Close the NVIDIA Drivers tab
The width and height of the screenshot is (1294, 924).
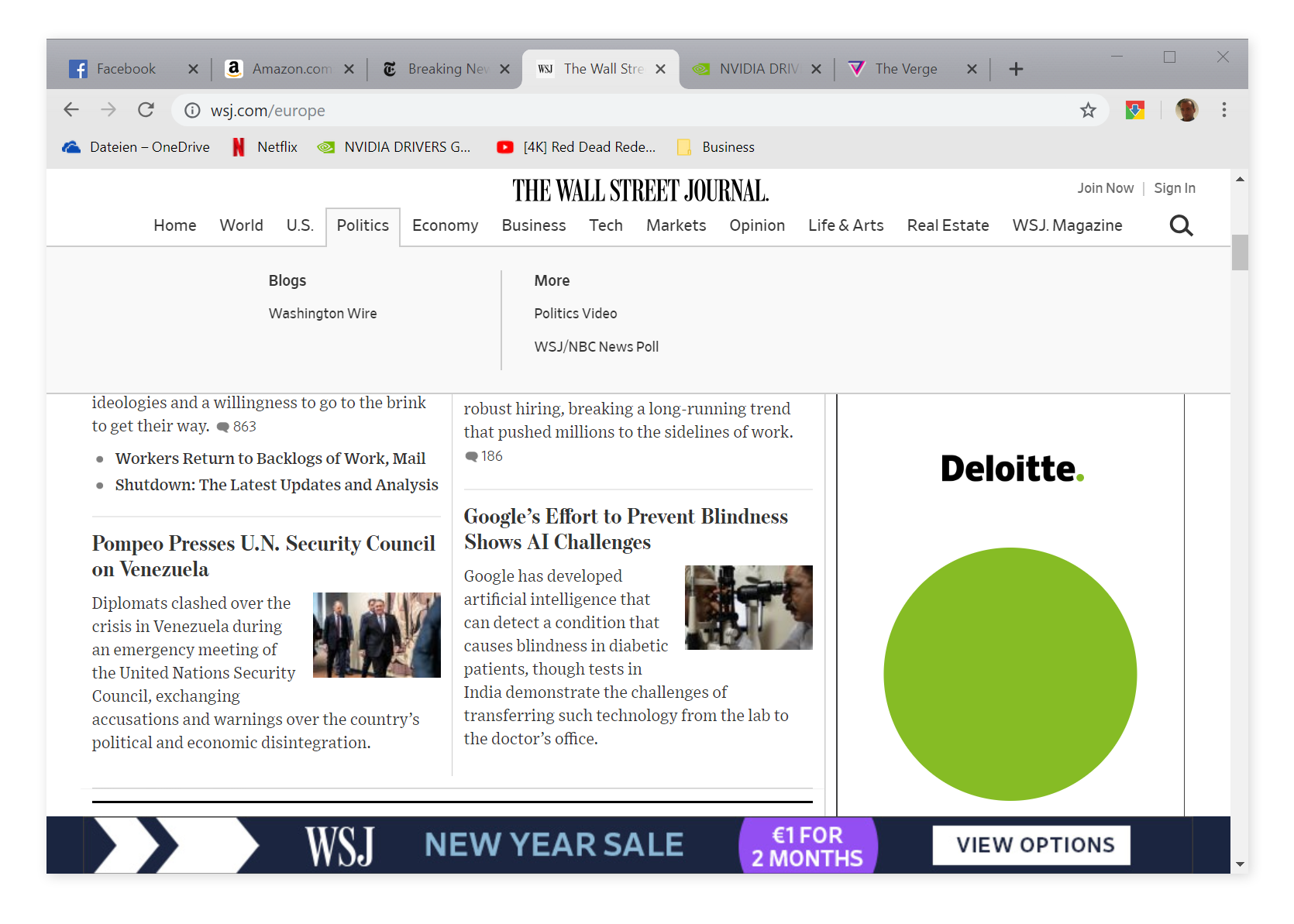(x=816, y=69)
